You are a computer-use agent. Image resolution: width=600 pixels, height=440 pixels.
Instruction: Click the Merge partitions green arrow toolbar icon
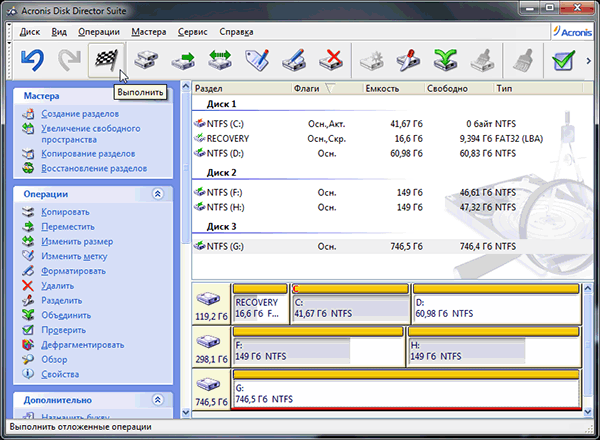(x=445, y=60)
